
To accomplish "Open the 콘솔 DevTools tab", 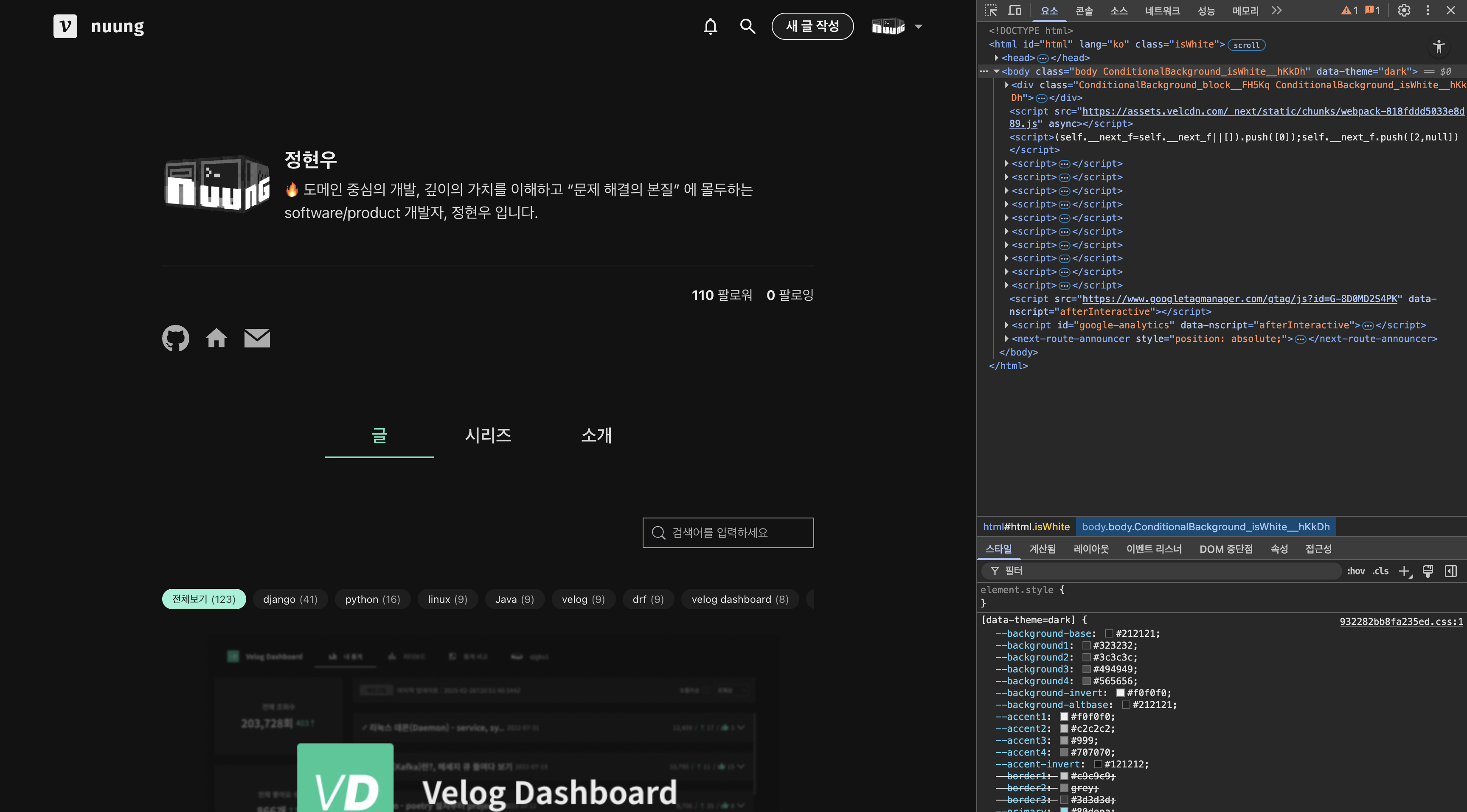I will pos(1084,11).
